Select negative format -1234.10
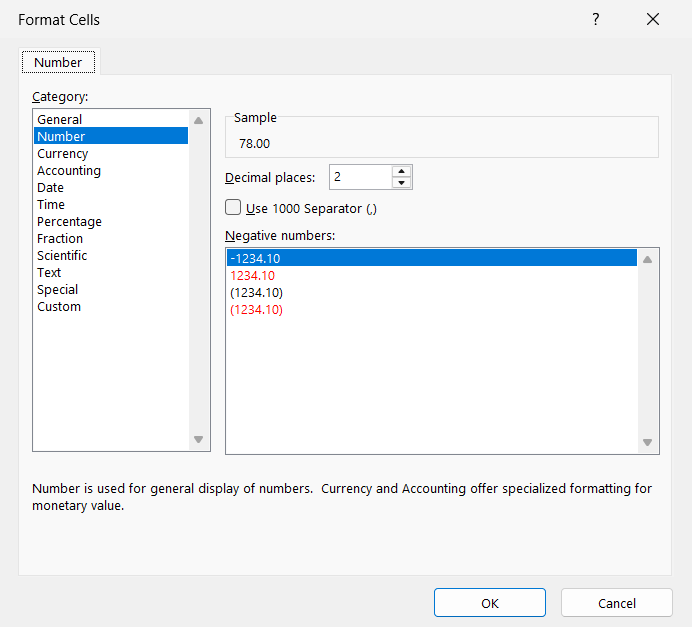 coord(432,258)
